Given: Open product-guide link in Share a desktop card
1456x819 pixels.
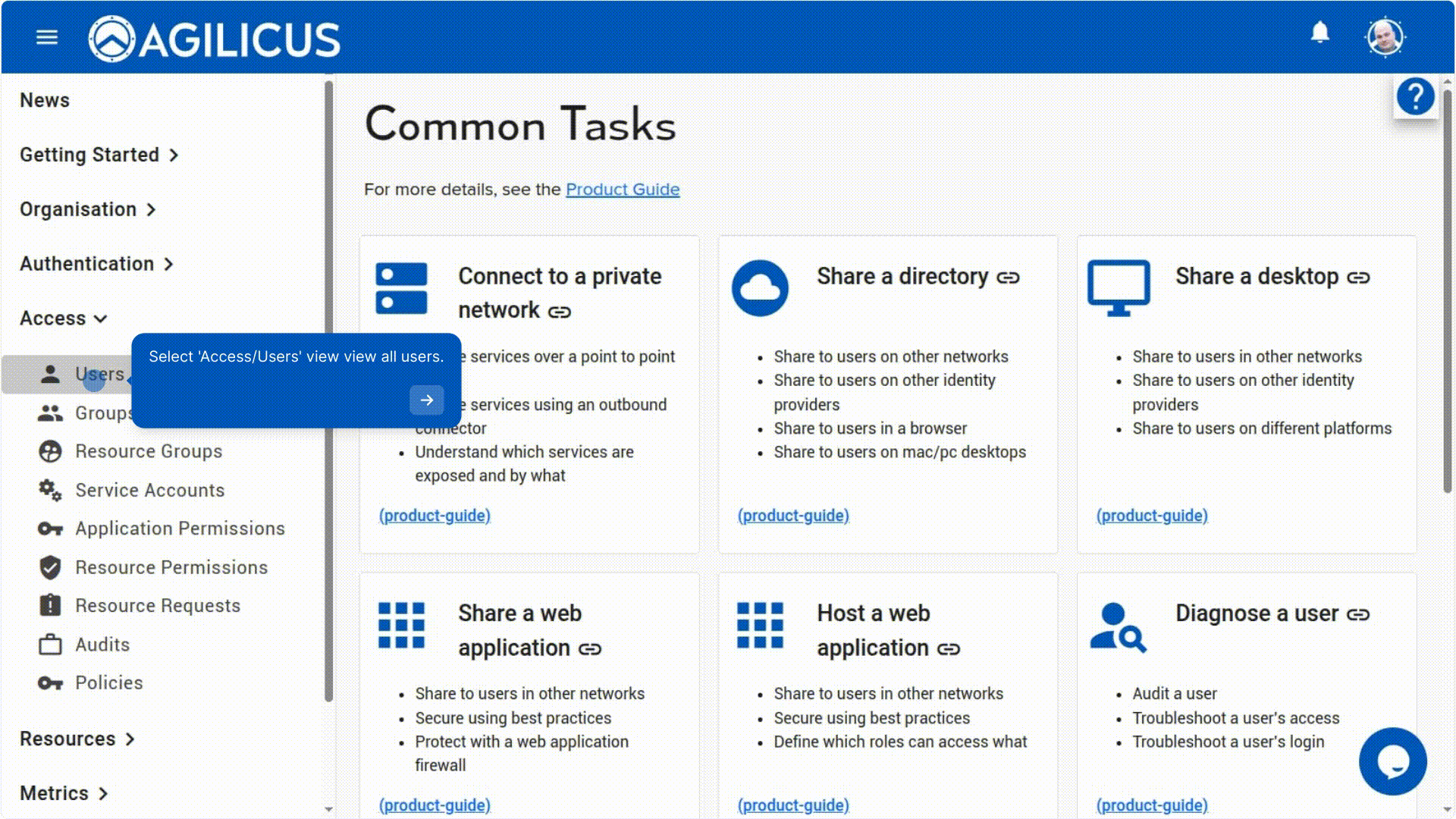Looking at the screenshot, I should point(1152,516).
